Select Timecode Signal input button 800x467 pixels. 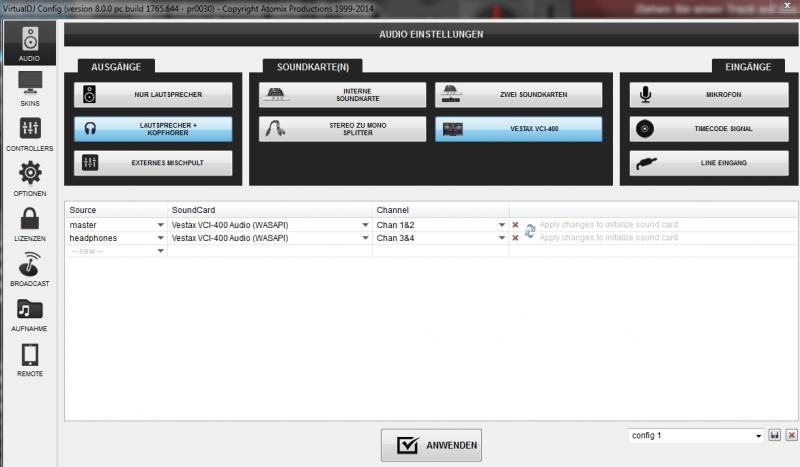(x=709, y=129)
